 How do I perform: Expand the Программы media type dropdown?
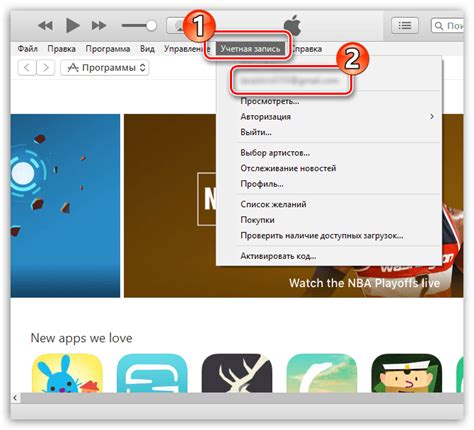(105, 68)
